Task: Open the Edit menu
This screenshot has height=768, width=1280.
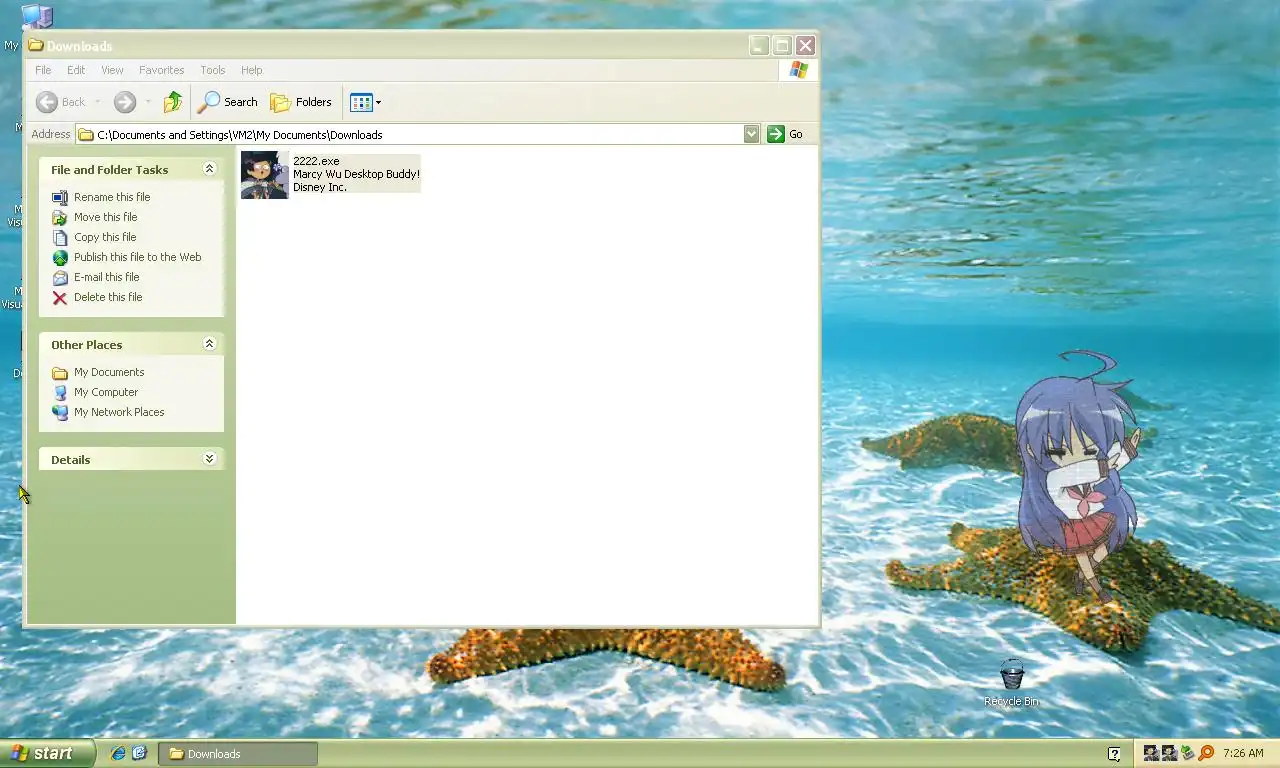Action: (x=76, y=70)
